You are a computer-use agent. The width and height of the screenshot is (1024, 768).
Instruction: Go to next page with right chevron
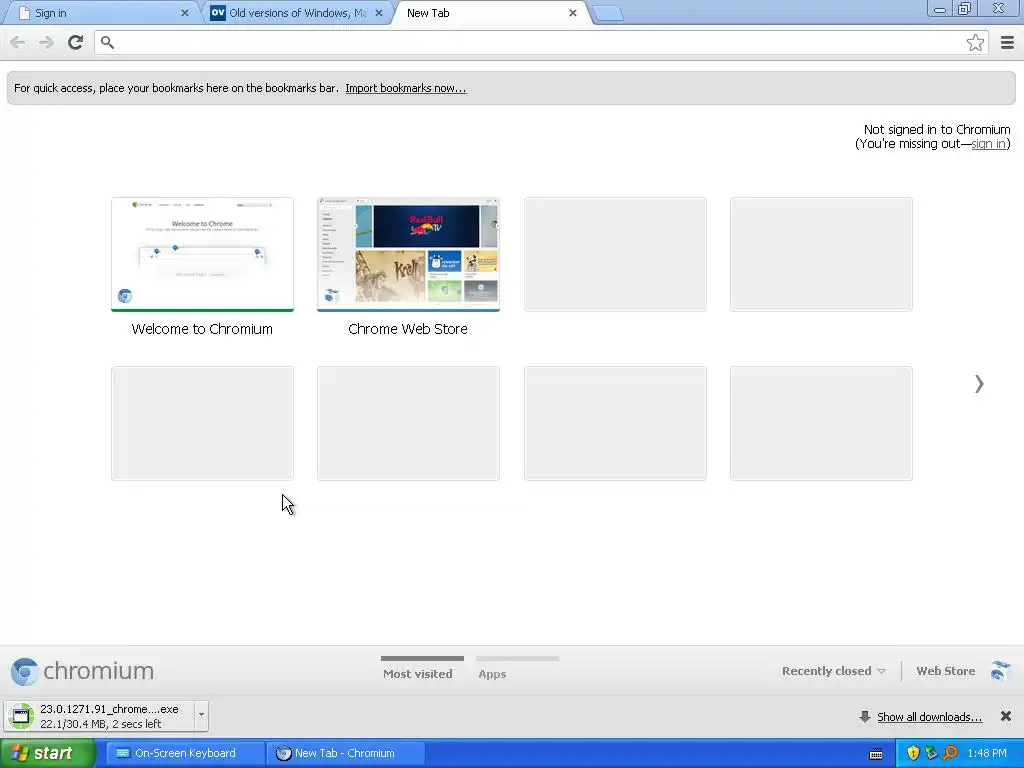point(978,384)
